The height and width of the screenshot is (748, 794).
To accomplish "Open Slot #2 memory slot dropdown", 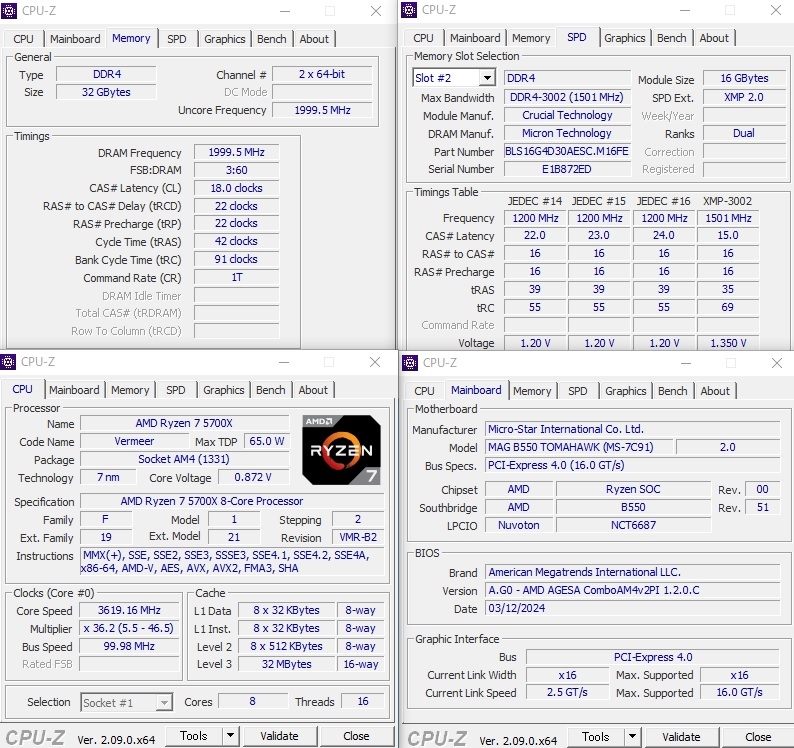I will click(487, 78).
